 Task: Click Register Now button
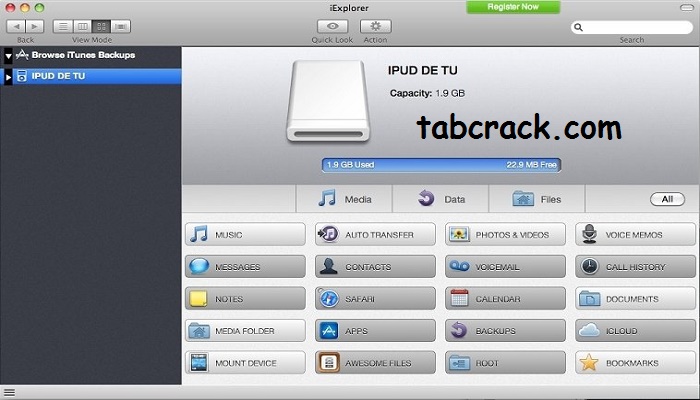[x=513, y=7]
